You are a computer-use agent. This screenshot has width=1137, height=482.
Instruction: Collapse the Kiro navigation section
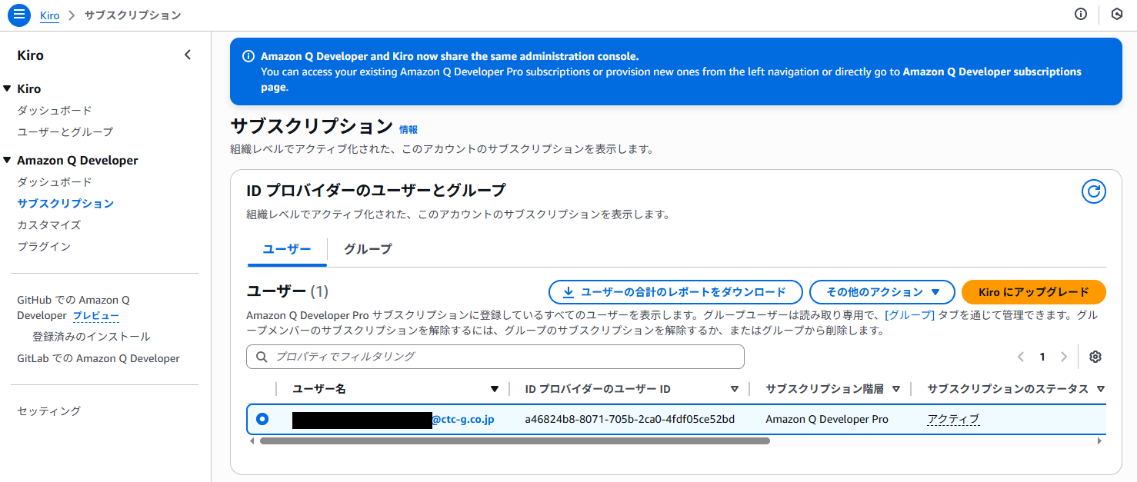click(x=7, y=89)
